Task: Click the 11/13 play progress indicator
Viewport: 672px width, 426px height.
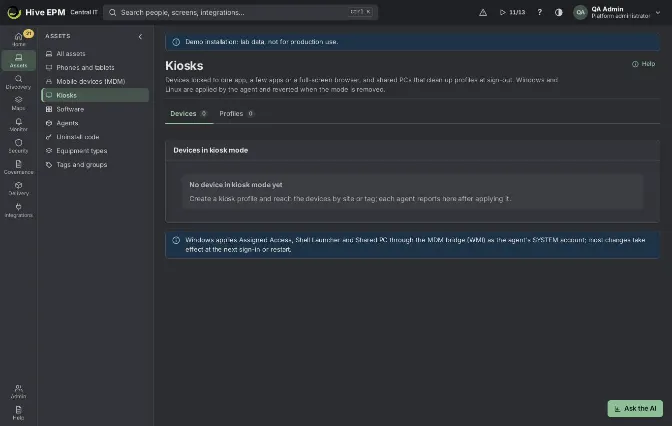Action: (512, 12)
